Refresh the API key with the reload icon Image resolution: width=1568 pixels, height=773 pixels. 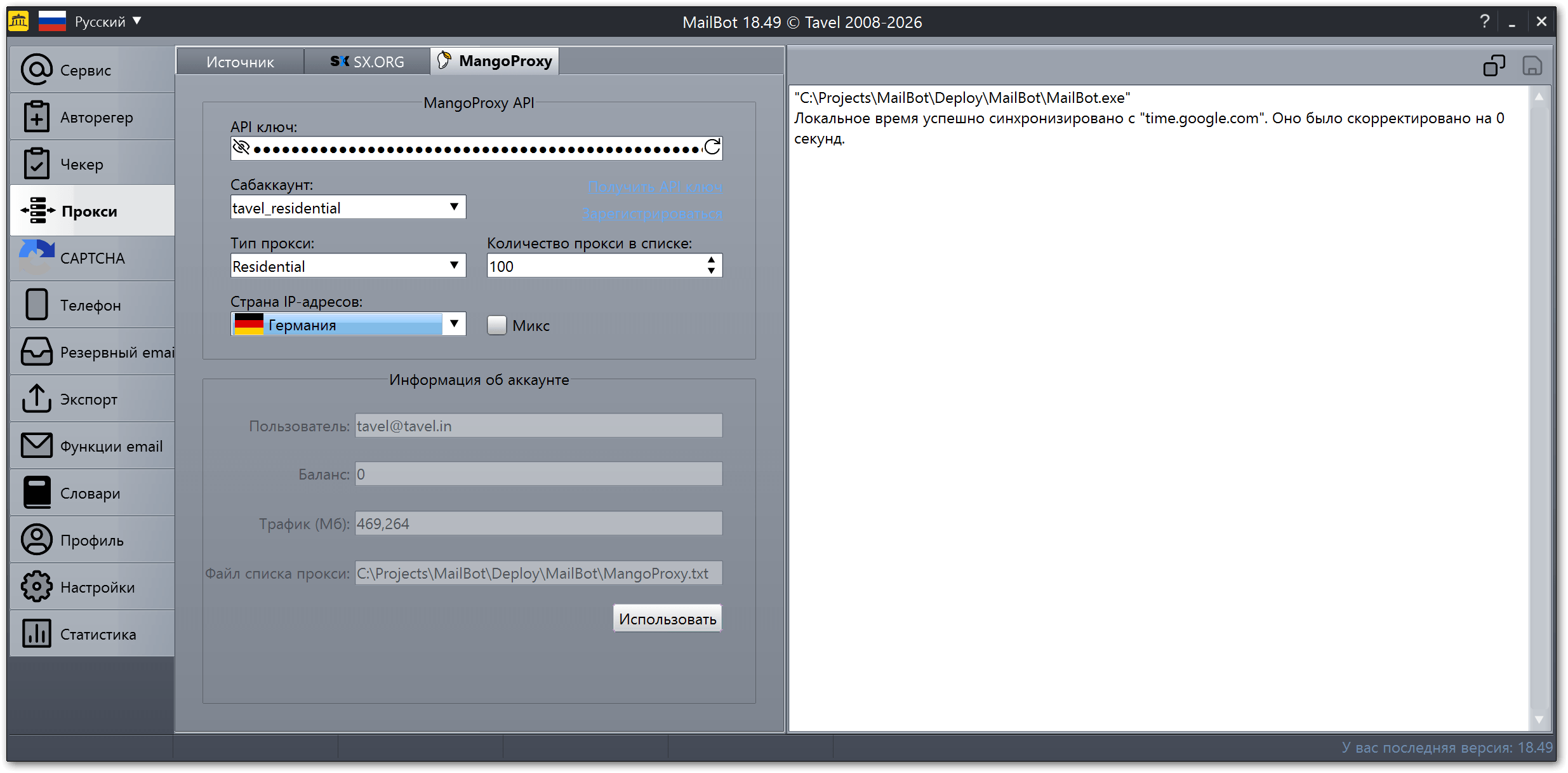point(712,147)
